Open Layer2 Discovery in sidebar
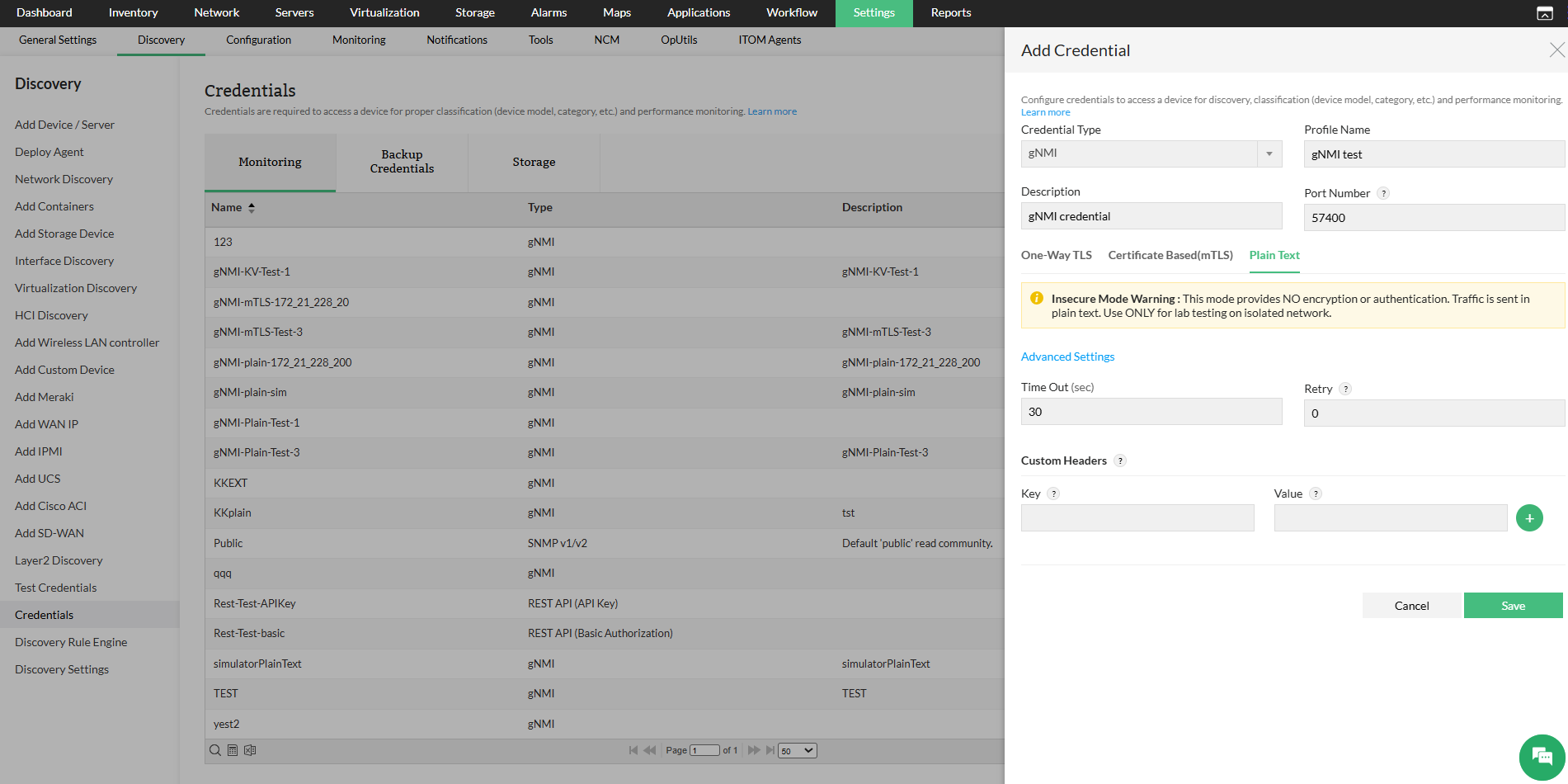This screenshot has width=1568, height=784. (x=59, y=560)
